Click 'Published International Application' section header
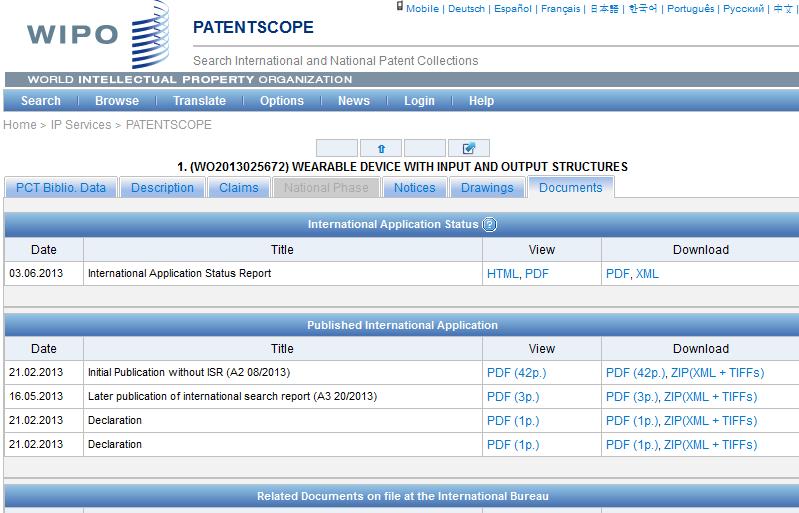Viewport: 799px width, 513px height. [x=402, y=325]
